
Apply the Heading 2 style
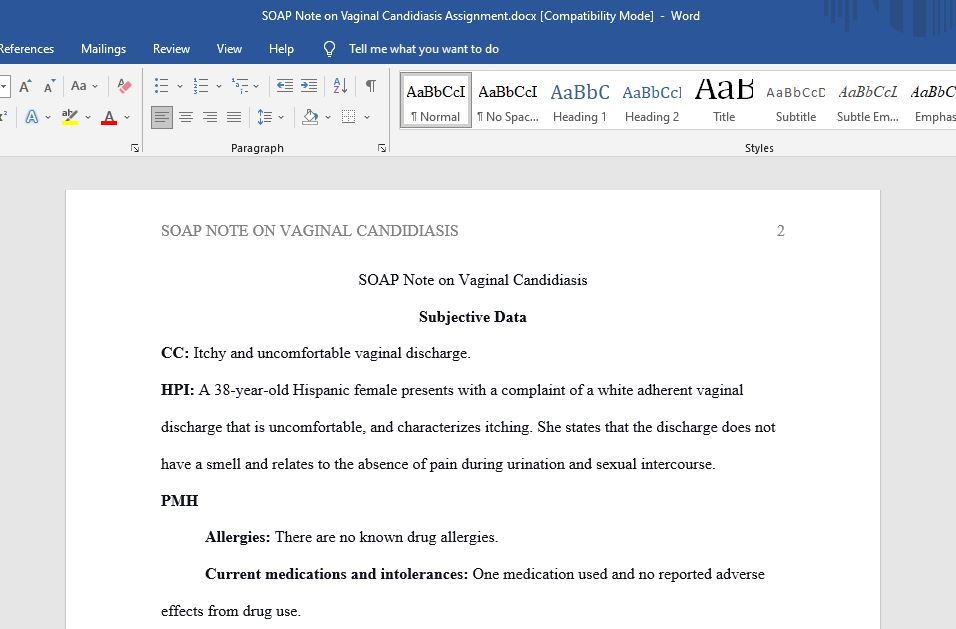[652, 101]
